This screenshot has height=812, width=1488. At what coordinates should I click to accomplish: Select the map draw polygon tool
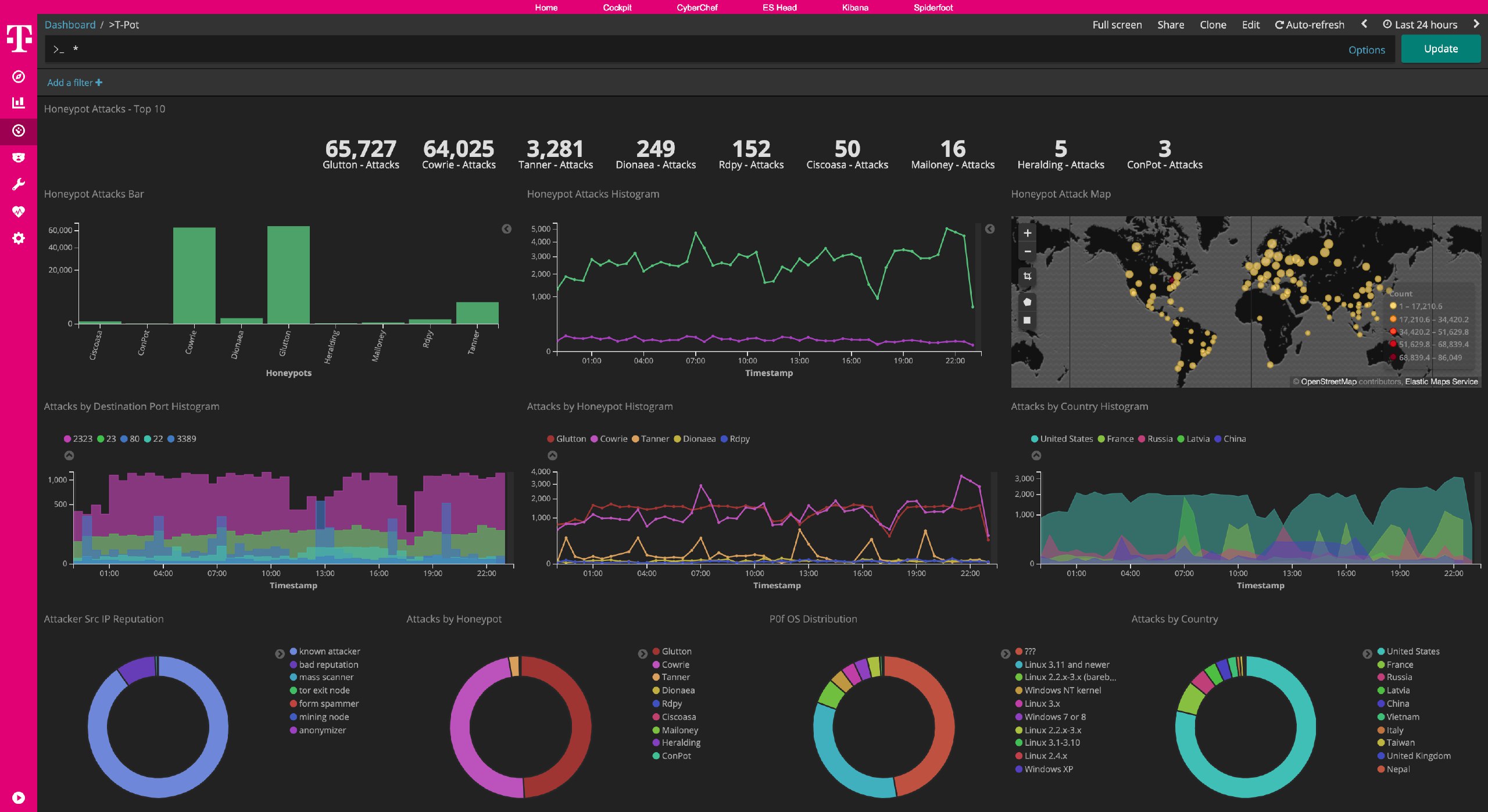1027,302
